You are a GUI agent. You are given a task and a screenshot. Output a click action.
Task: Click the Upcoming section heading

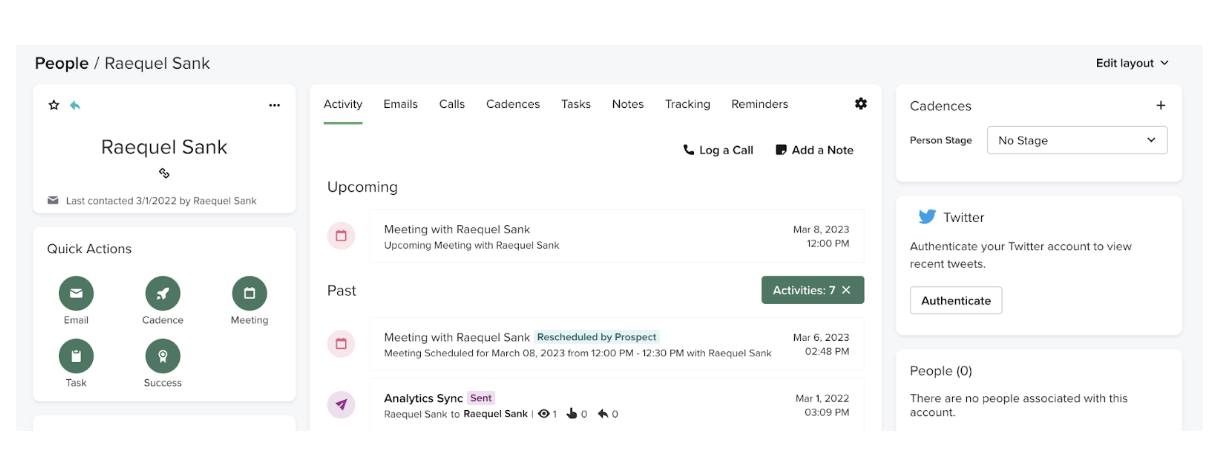pyautogui.click(x=362, y=187)
